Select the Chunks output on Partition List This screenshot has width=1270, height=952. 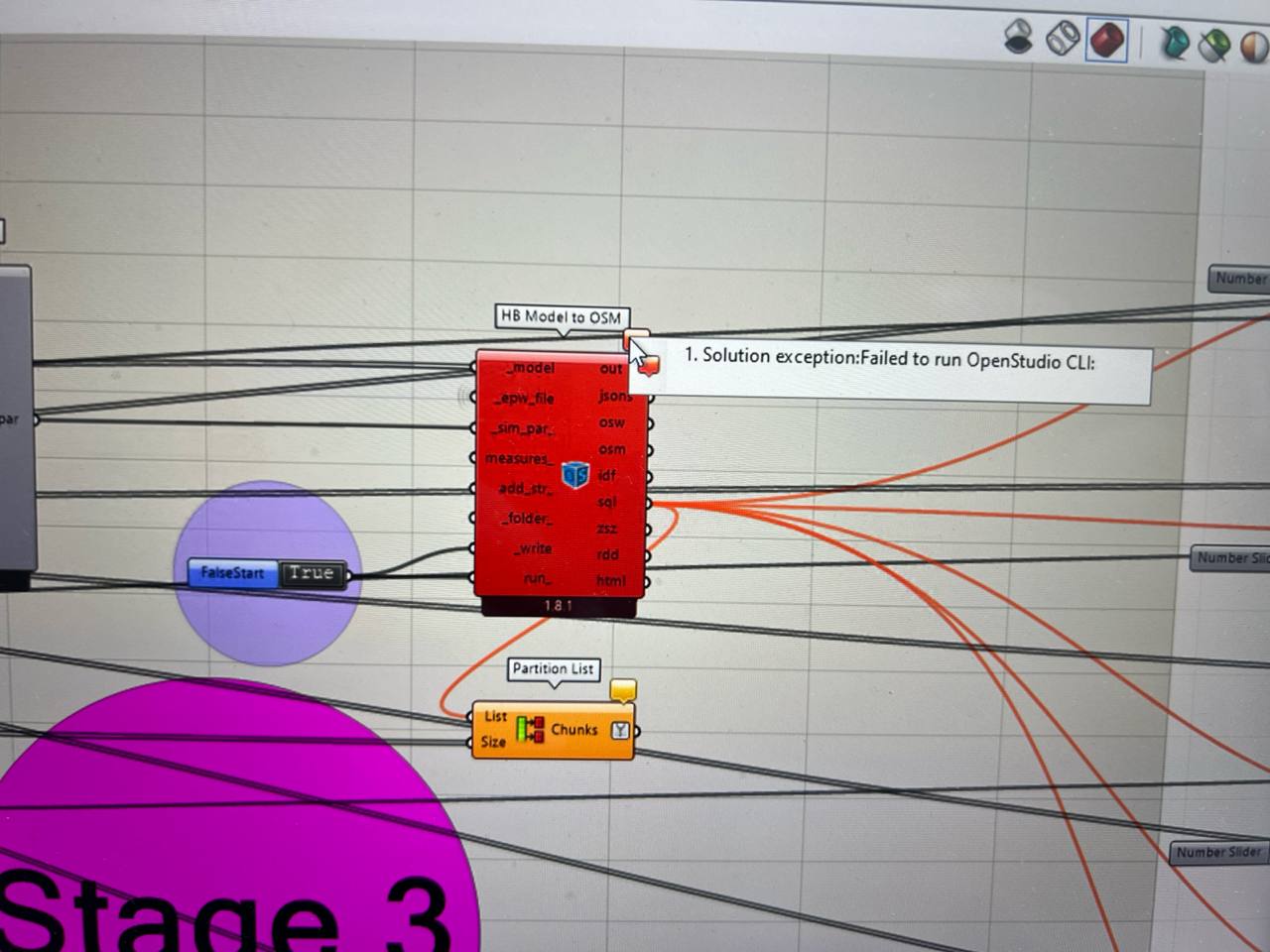(574, 729)
